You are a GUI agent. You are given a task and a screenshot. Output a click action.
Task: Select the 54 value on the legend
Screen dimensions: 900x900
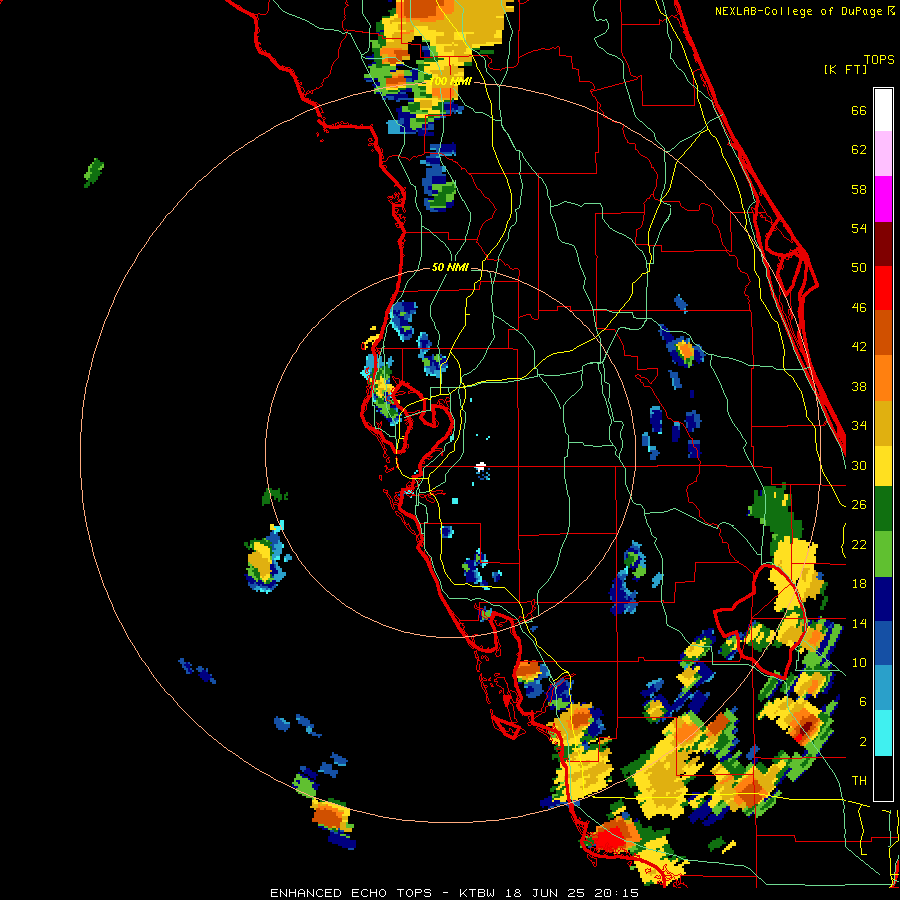[x=859, y=228]
